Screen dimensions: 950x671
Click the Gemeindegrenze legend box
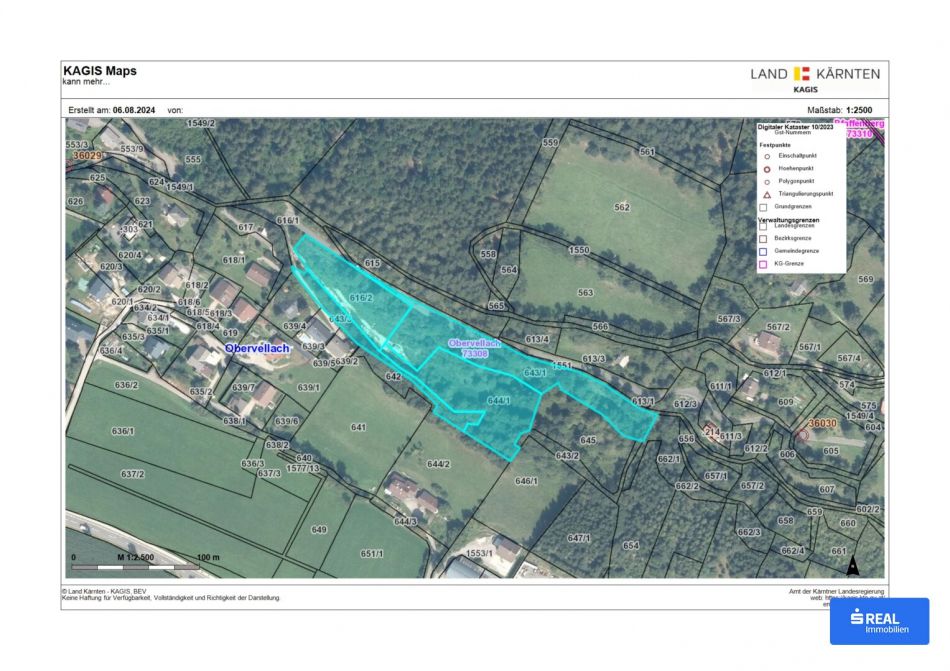click(x=764, y=251)
